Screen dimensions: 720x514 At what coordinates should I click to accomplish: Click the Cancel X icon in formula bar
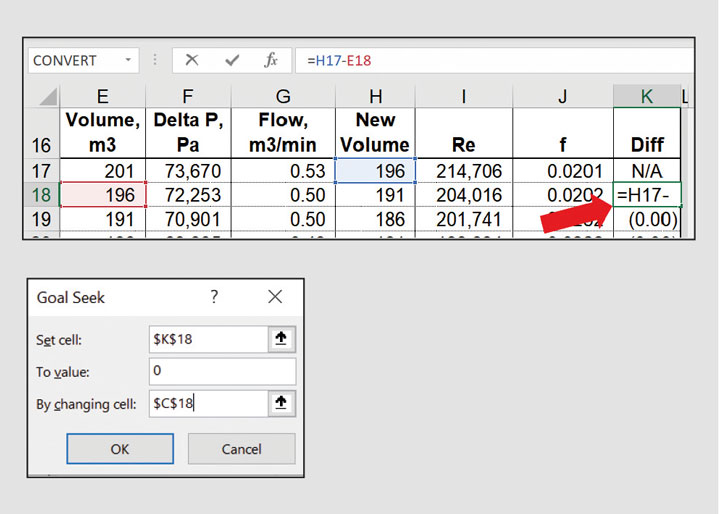point(192,61)
